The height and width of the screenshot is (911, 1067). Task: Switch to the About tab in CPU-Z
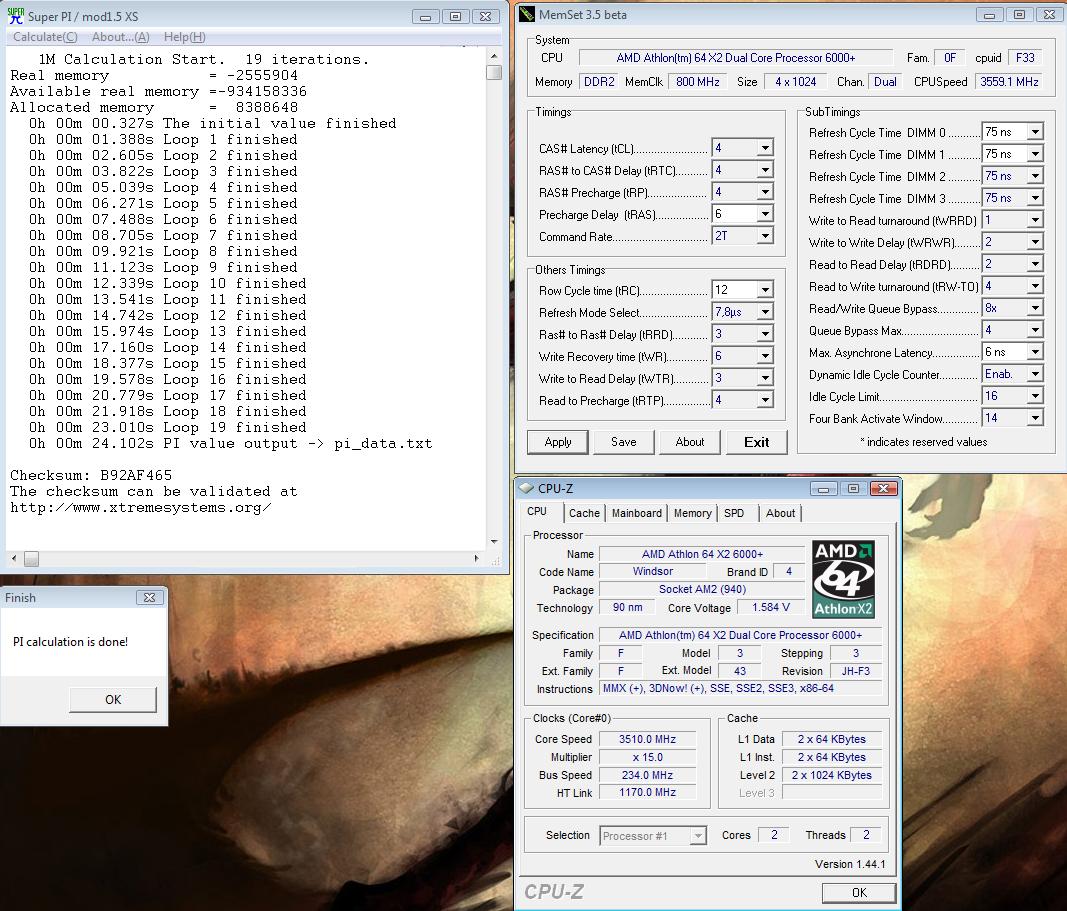780,513
